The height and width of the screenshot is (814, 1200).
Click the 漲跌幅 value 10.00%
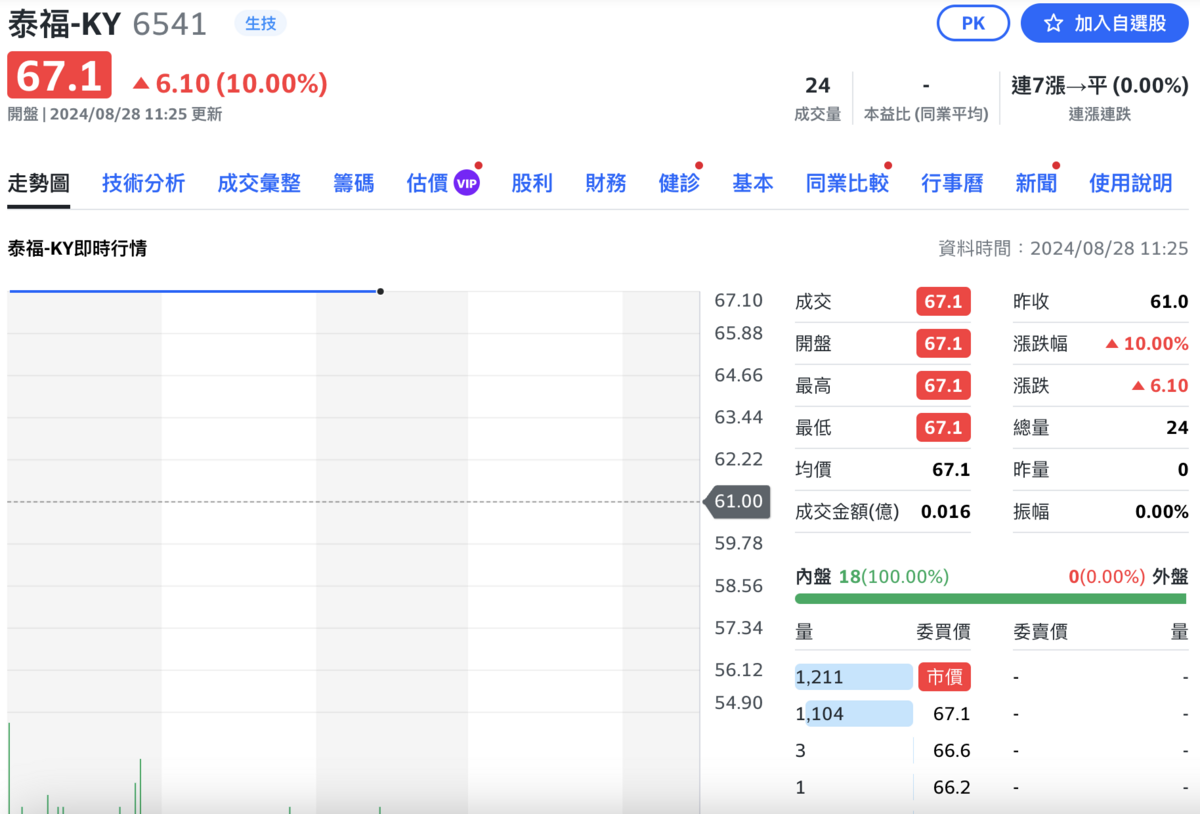click(1147, 344)
